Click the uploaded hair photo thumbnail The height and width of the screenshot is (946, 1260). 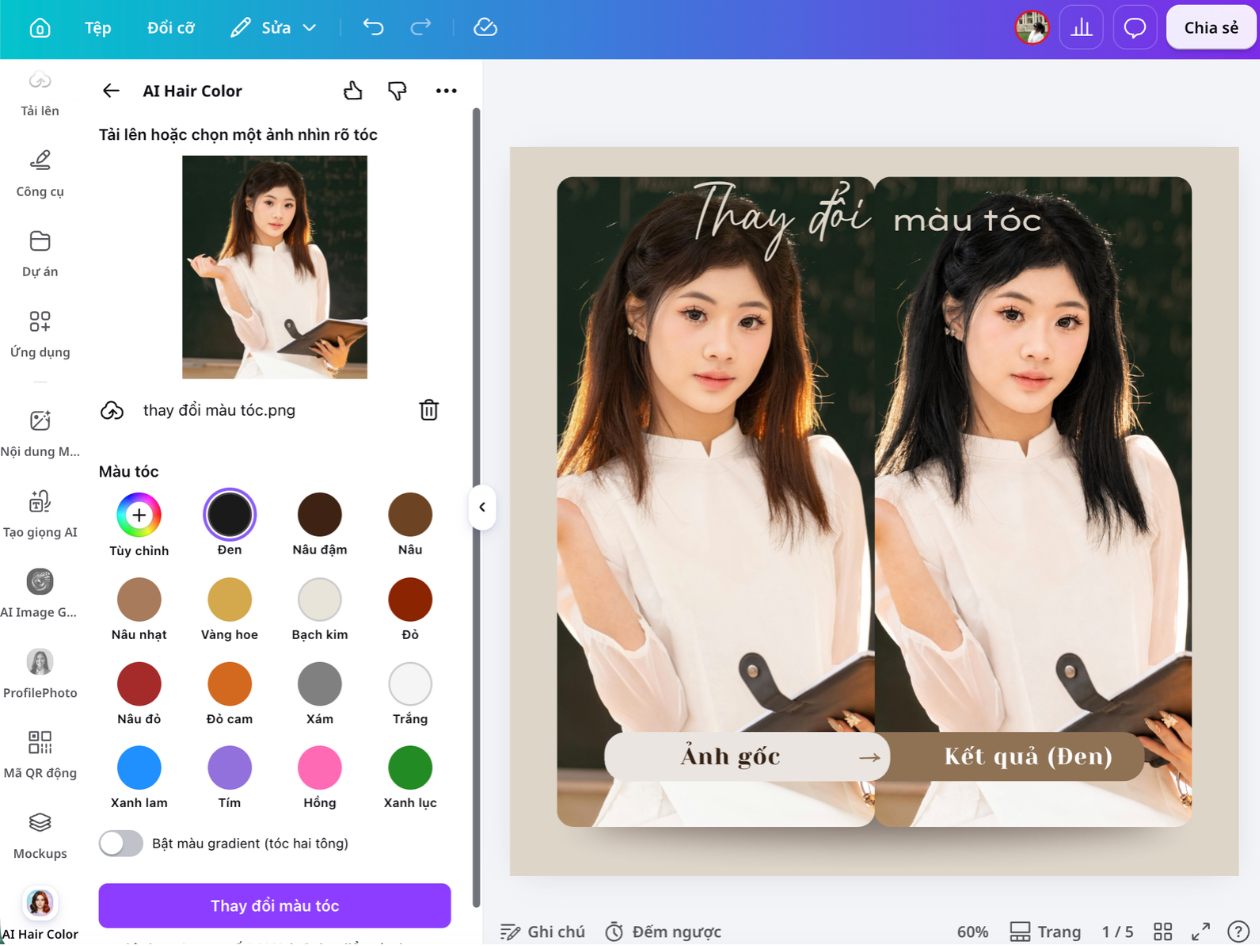click(275, 267)
